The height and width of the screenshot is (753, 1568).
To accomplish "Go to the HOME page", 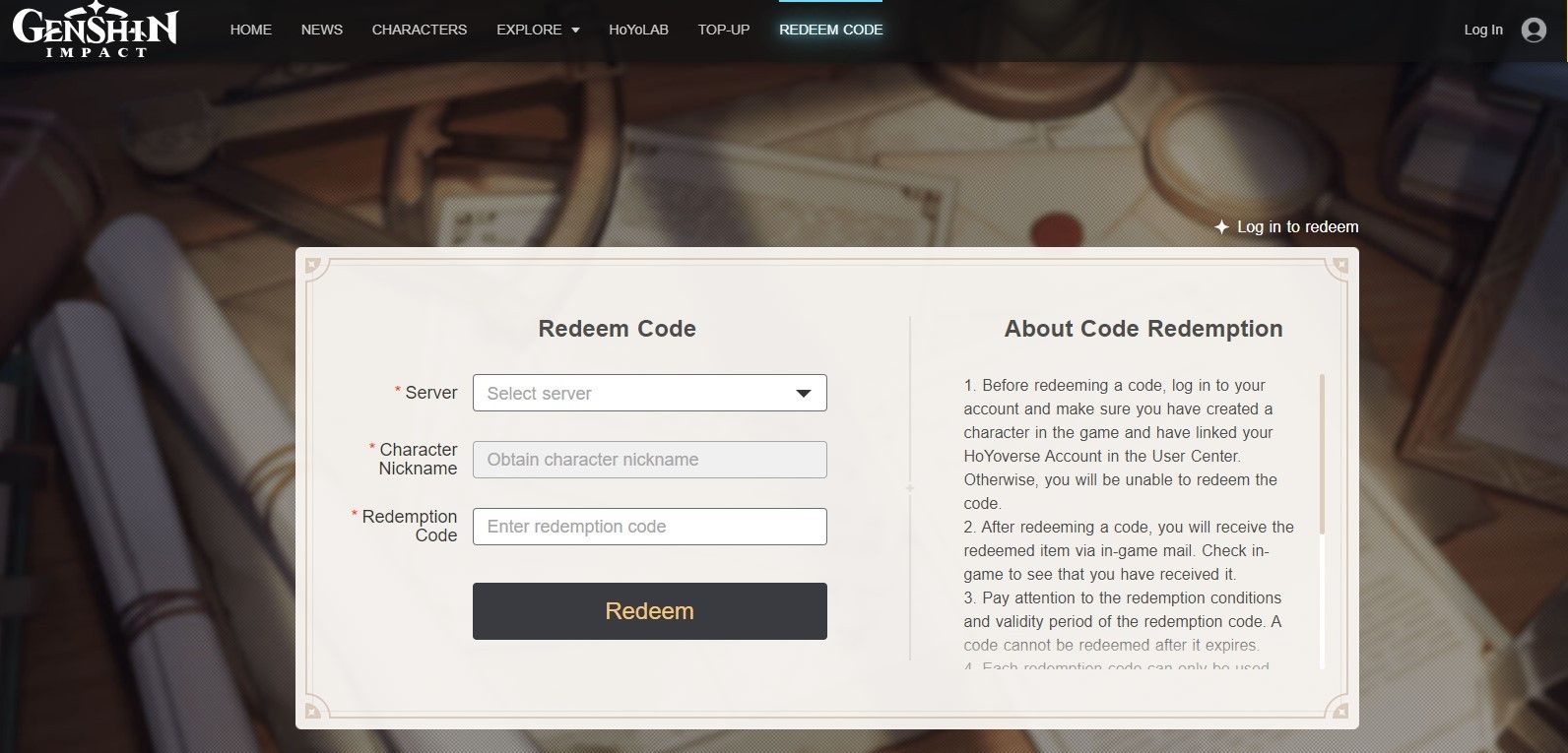I will pos(251,30).
